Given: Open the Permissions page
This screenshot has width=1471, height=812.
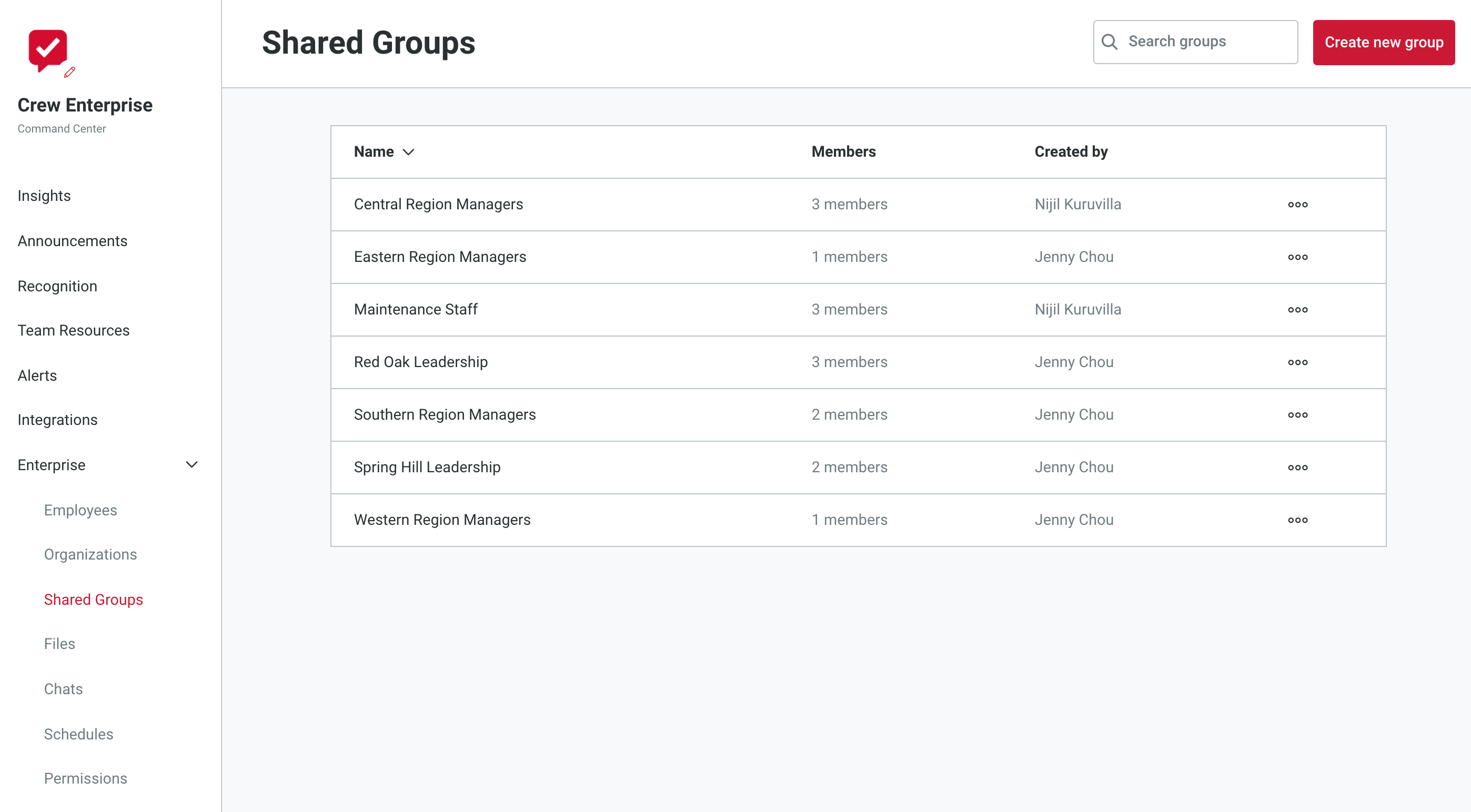Looking at the screenshot, I should click(x=86, y=778).
